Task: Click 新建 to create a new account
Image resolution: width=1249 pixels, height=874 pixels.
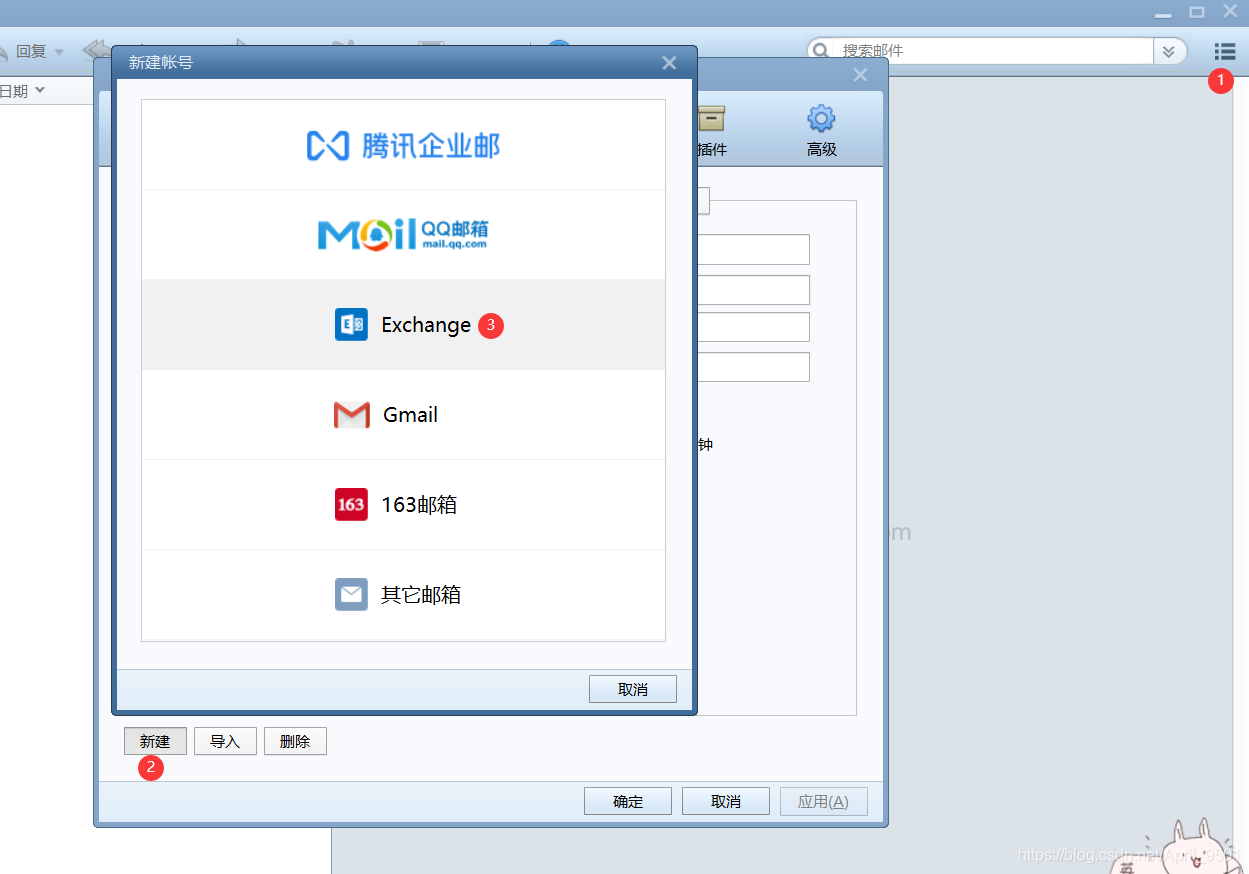Action: point(155,740)
